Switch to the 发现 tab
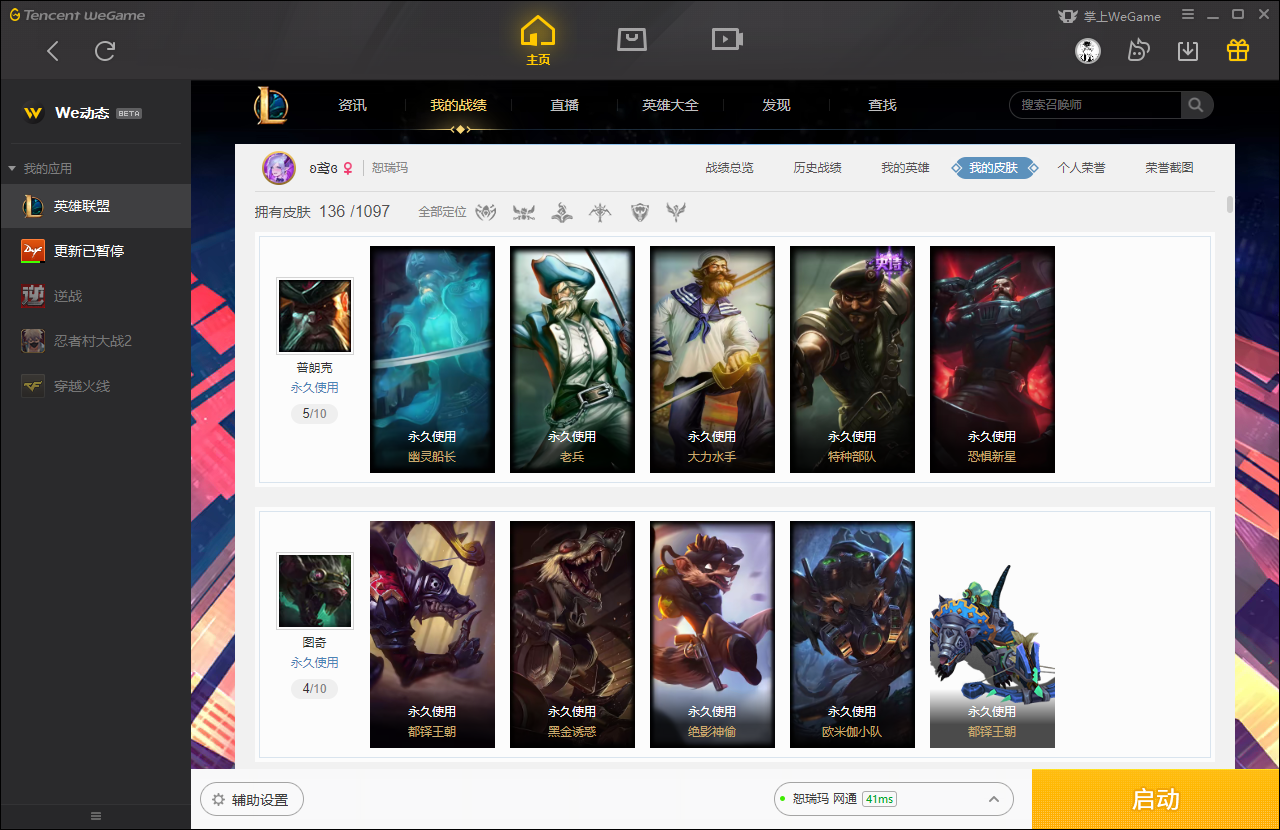1280x830 pixels. 777,105
